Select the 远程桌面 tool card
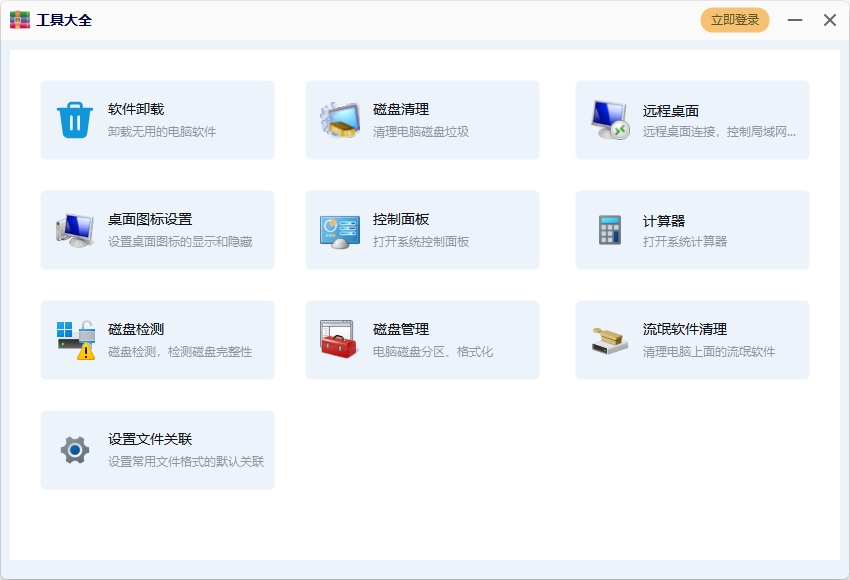The image size is (850, 580). 690,118
